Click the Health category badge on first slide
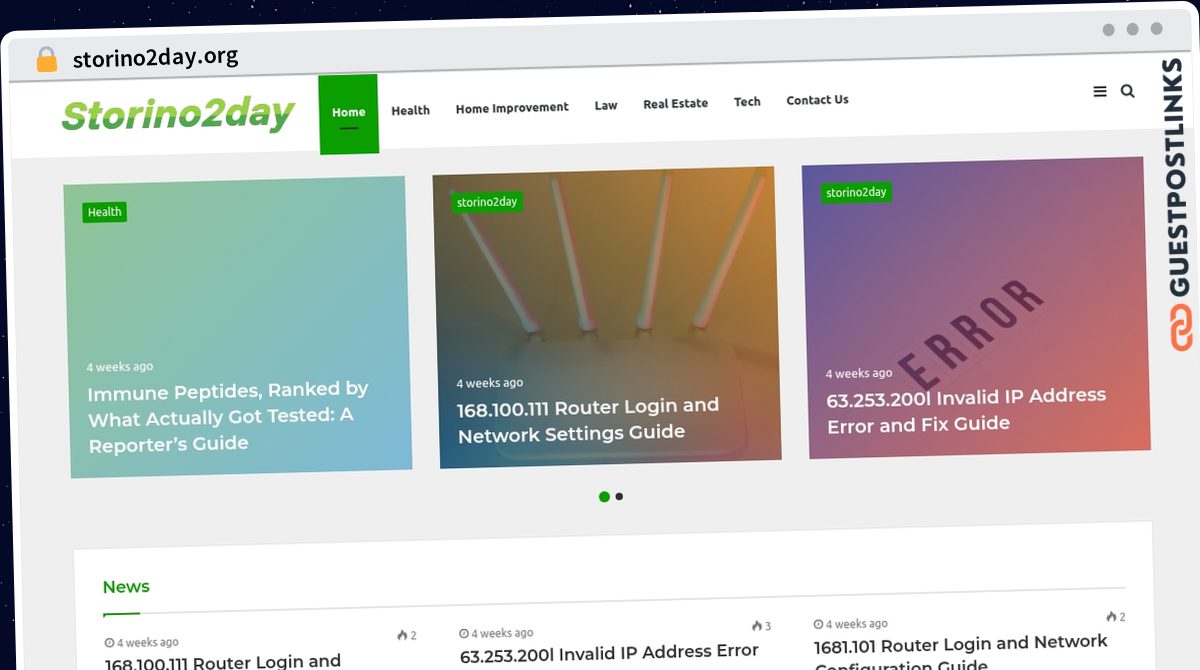 tap(104, 212)
